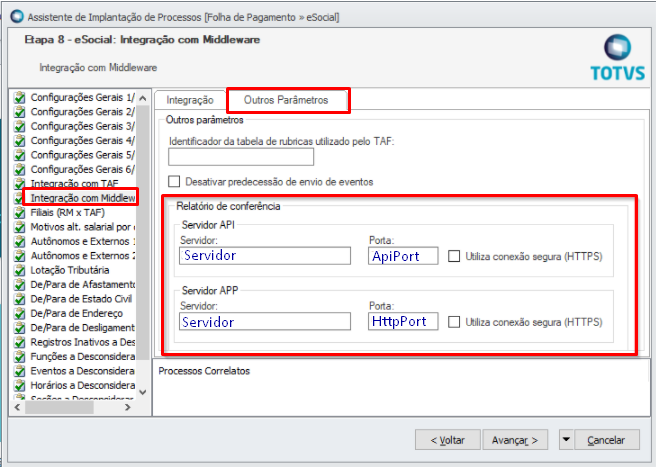This screenshot has height=467, width=656.
Task: Click the Relatório de conferência group label
Action: coord(228,206)
